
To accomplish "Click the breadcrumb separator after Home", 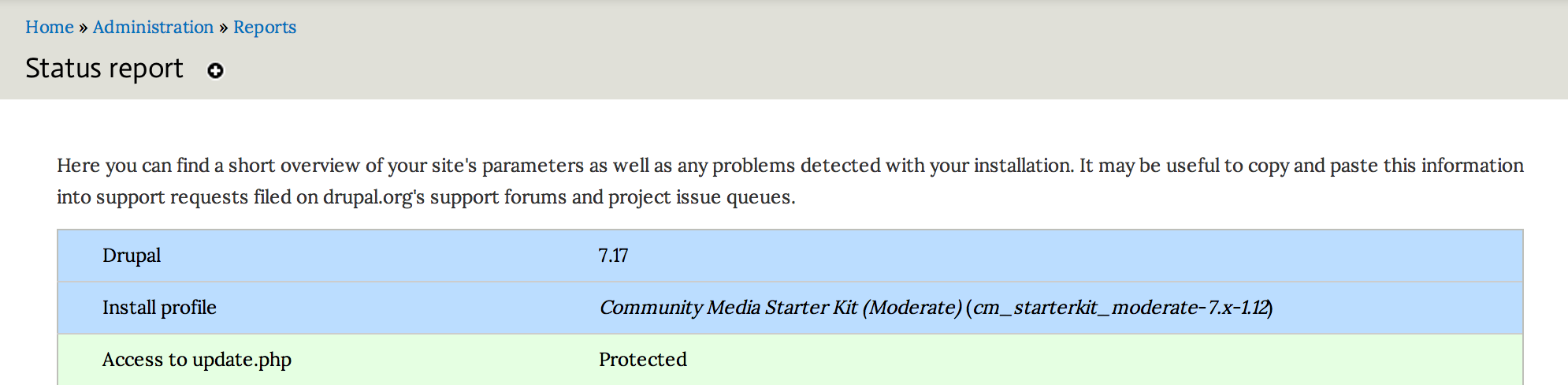I will (83, 28).
